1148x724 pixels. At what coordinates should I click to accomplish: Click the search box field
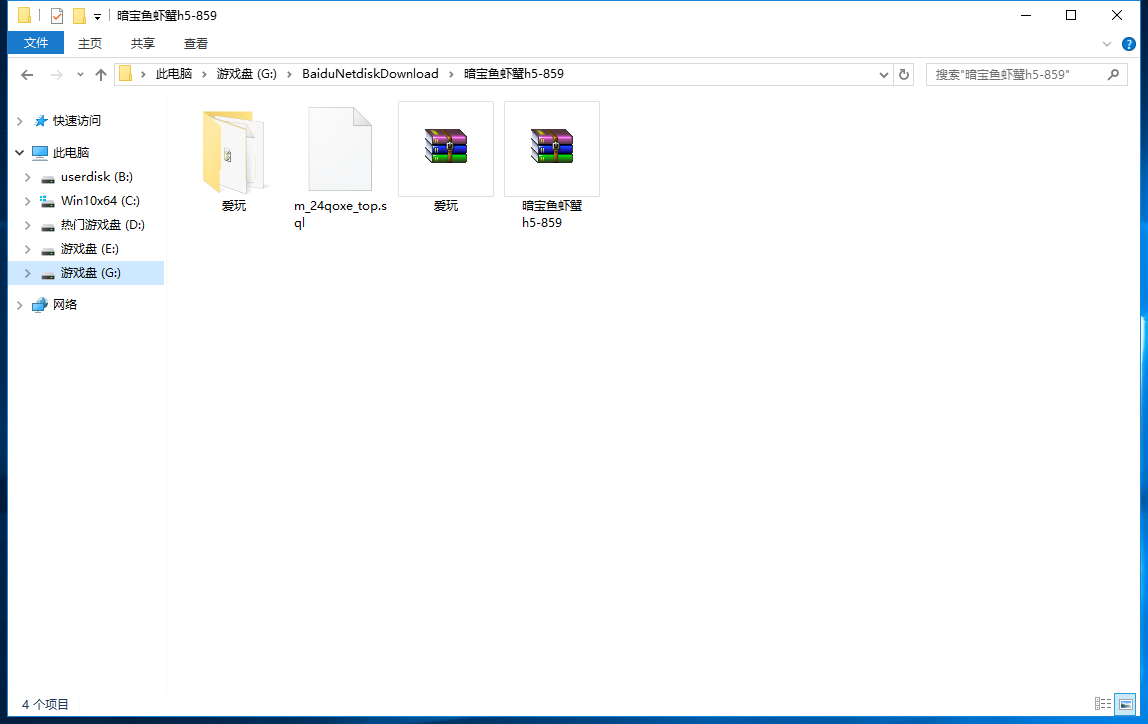coord(1015,74)
